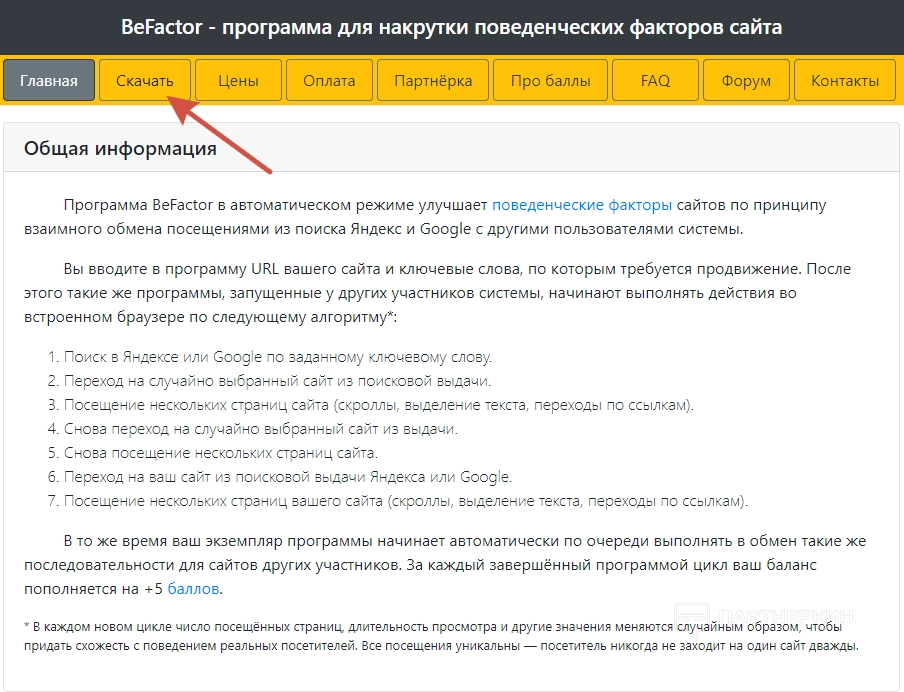Screen dimensions: 904x692
Task: Select the Оплата menu item
Action: click(x=329, y=80)
